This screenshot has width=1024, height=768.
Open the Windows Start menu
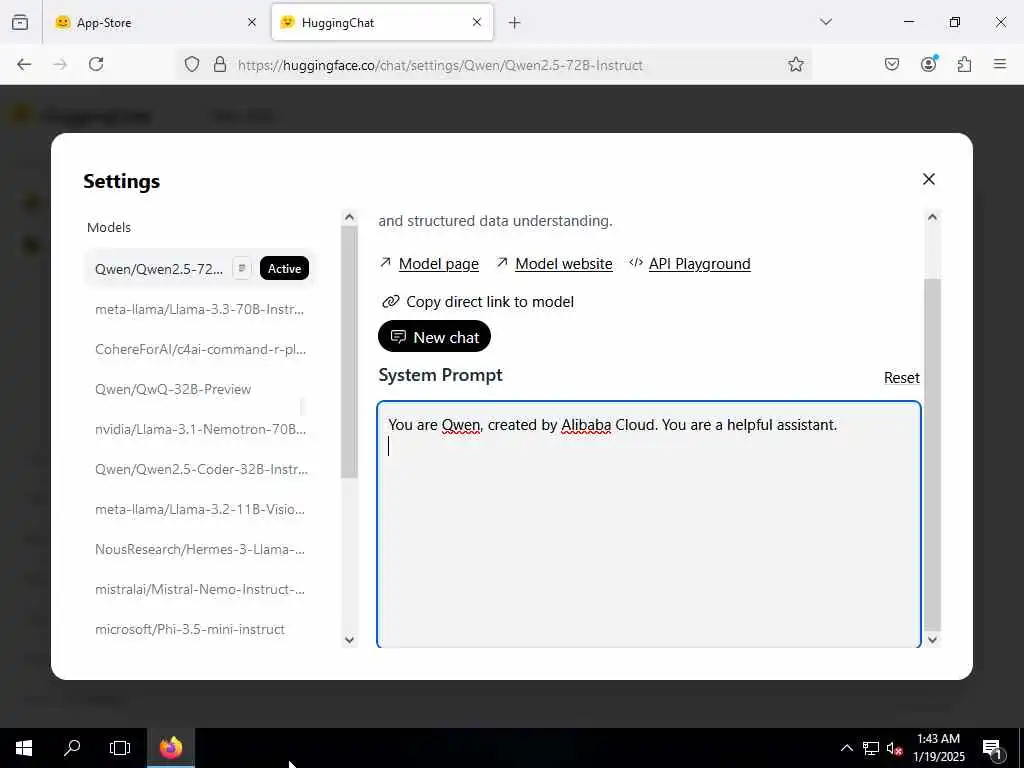tap(24, 748)
